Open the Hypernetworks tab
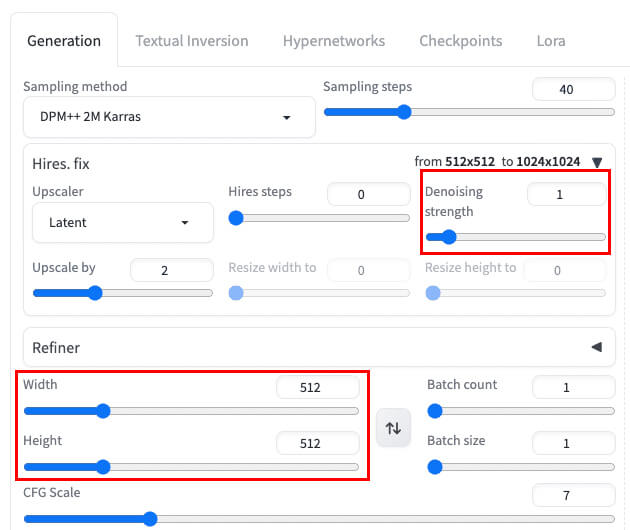This screenshot has width=630, height=530. 333,41
